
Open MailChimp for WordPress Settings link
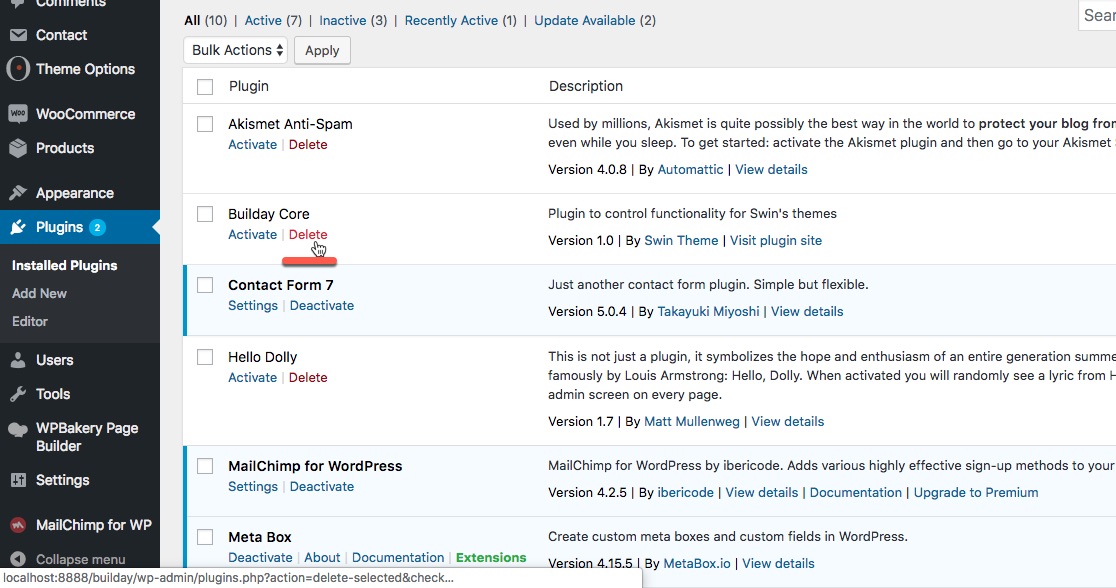[x=253, y=486]
